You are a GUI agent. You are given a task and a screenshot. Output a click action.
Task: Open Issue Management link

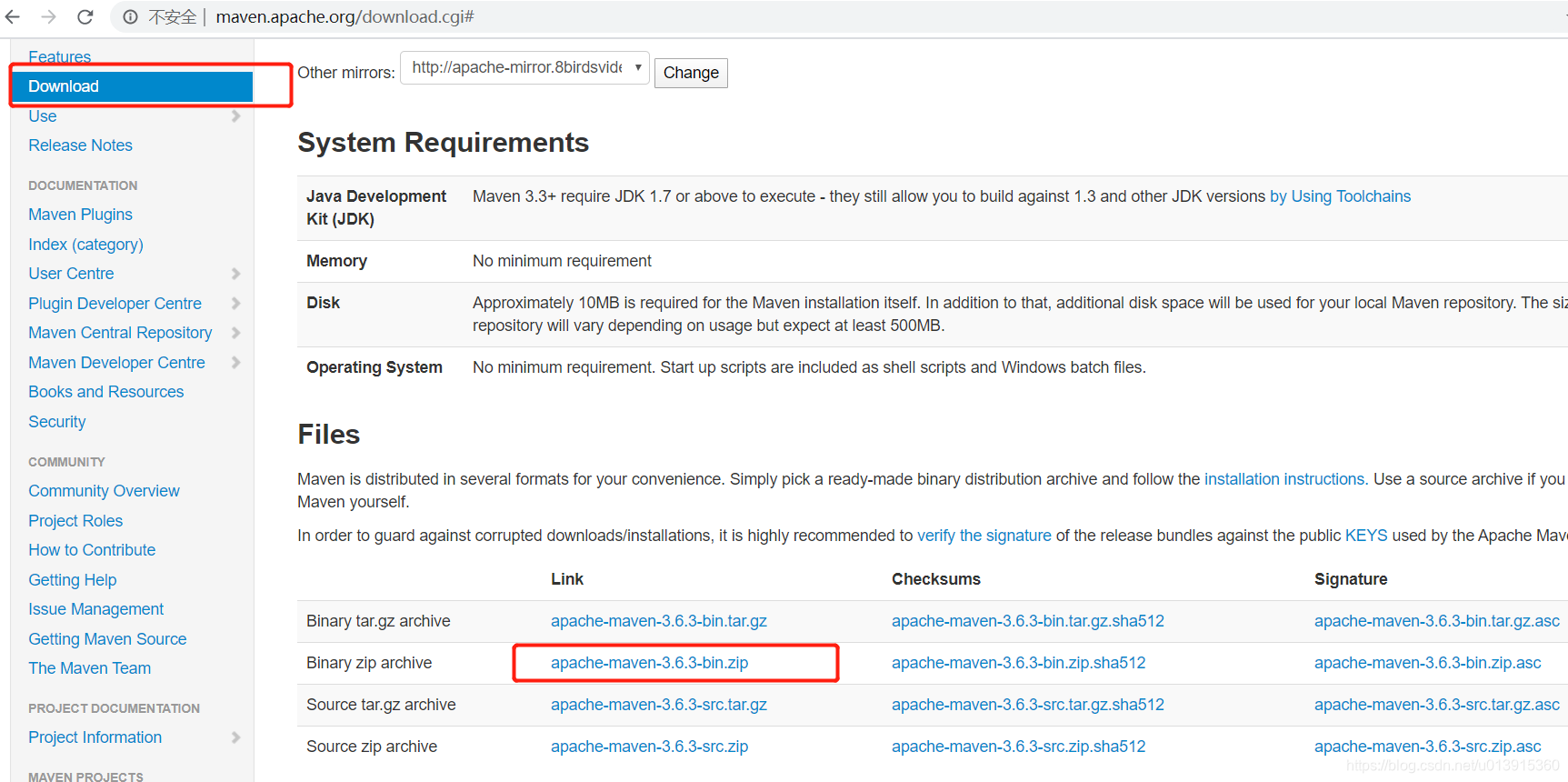(x=95, y=609)
